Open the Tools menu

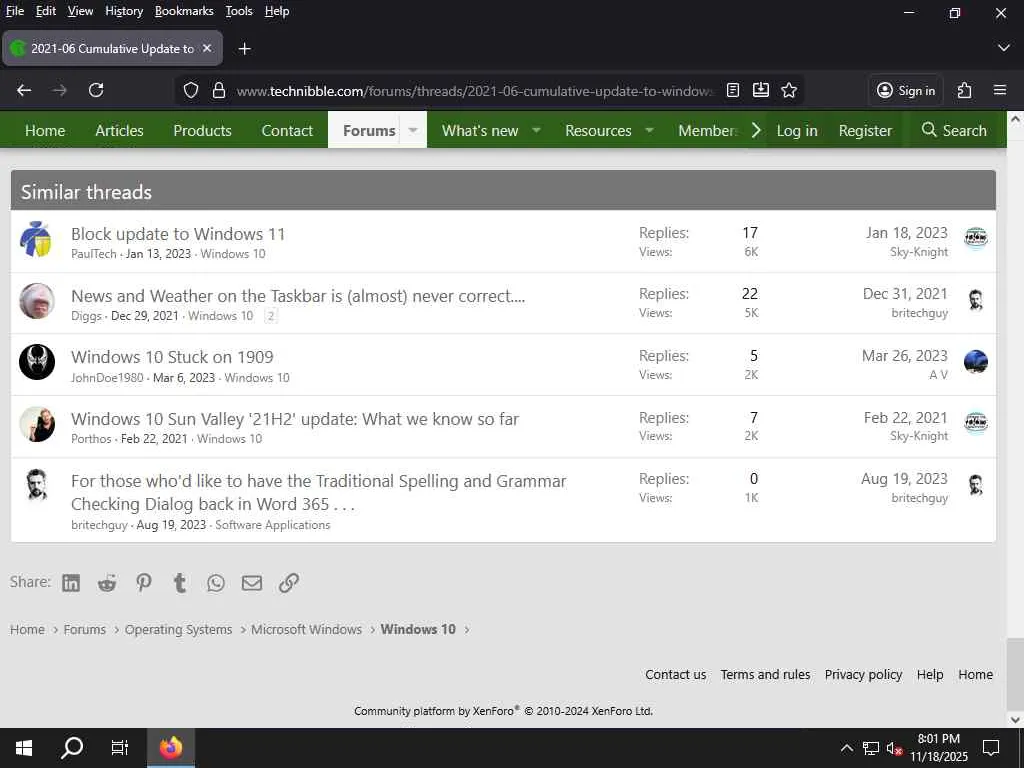coord(239,11)
